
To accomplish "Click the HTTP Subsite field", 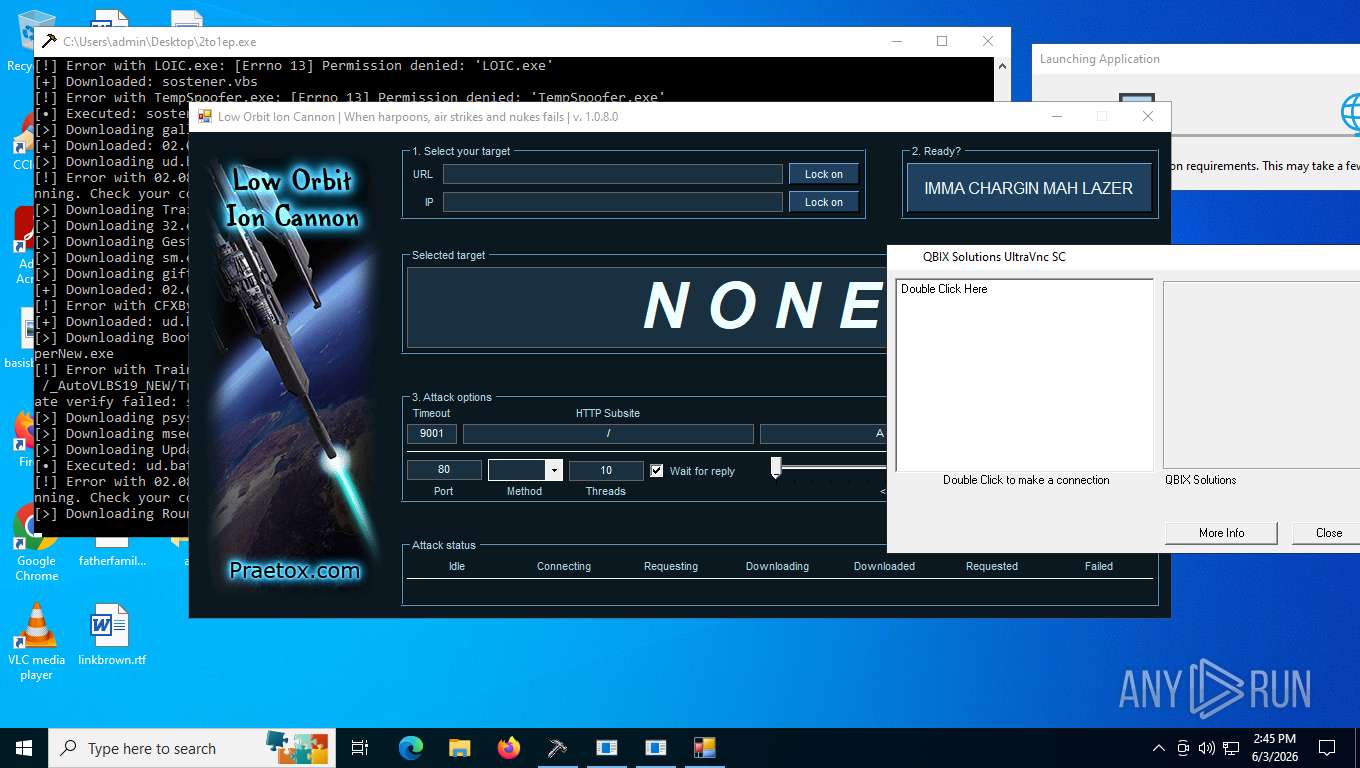I will pyautogui.click(x=608, y=434).
